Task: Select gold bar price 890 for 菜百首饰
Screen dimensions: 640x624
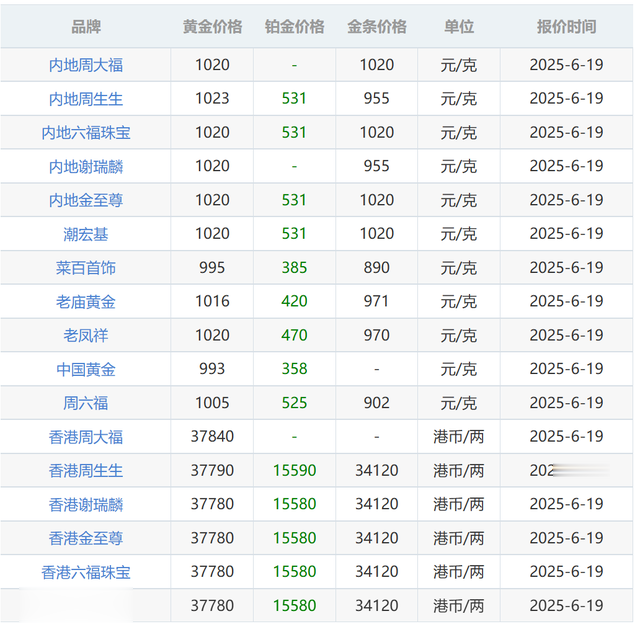Action: click(x=377, y=268)
